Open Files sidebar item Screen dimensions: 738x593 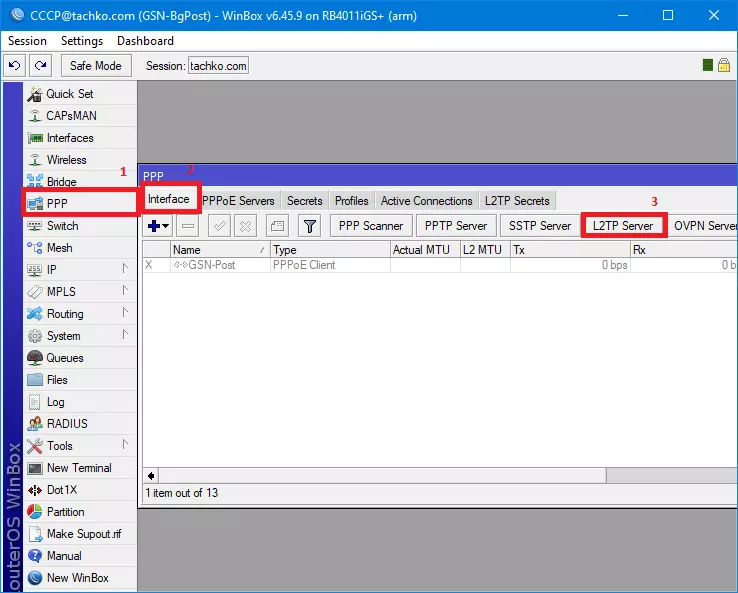80,380
